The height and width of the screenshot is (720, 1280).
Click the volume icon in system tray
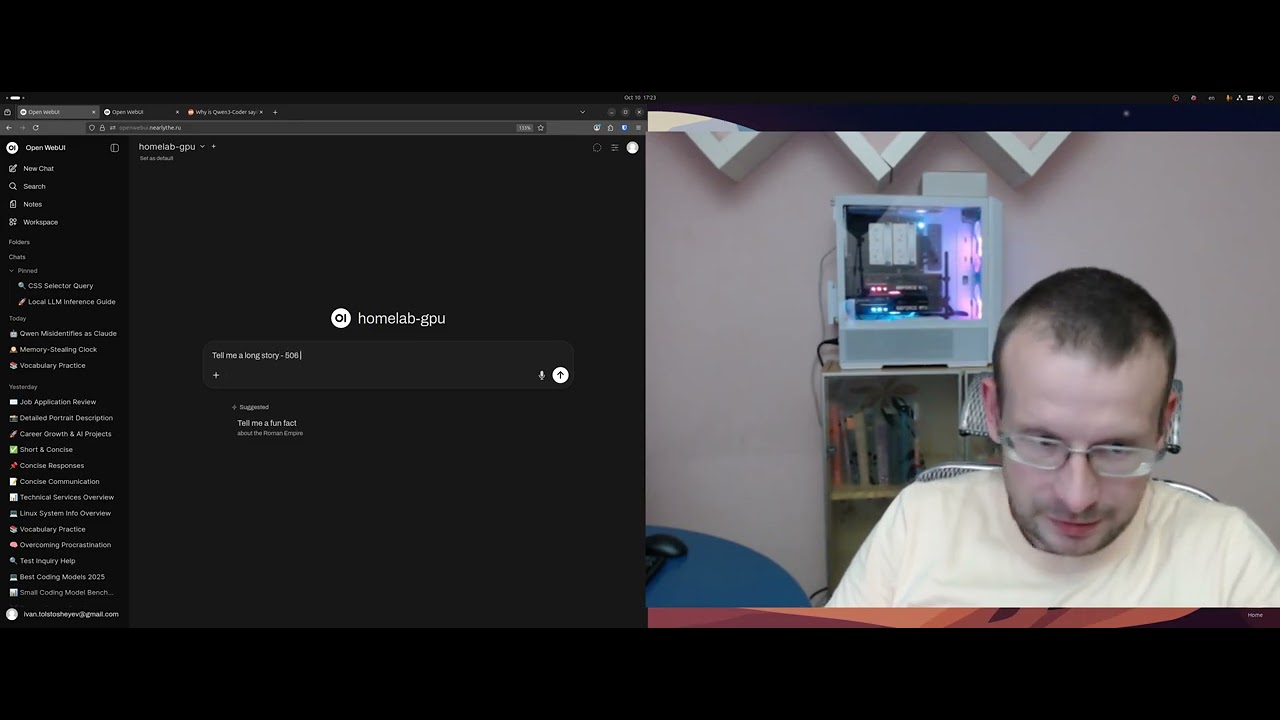point(1261,98)
